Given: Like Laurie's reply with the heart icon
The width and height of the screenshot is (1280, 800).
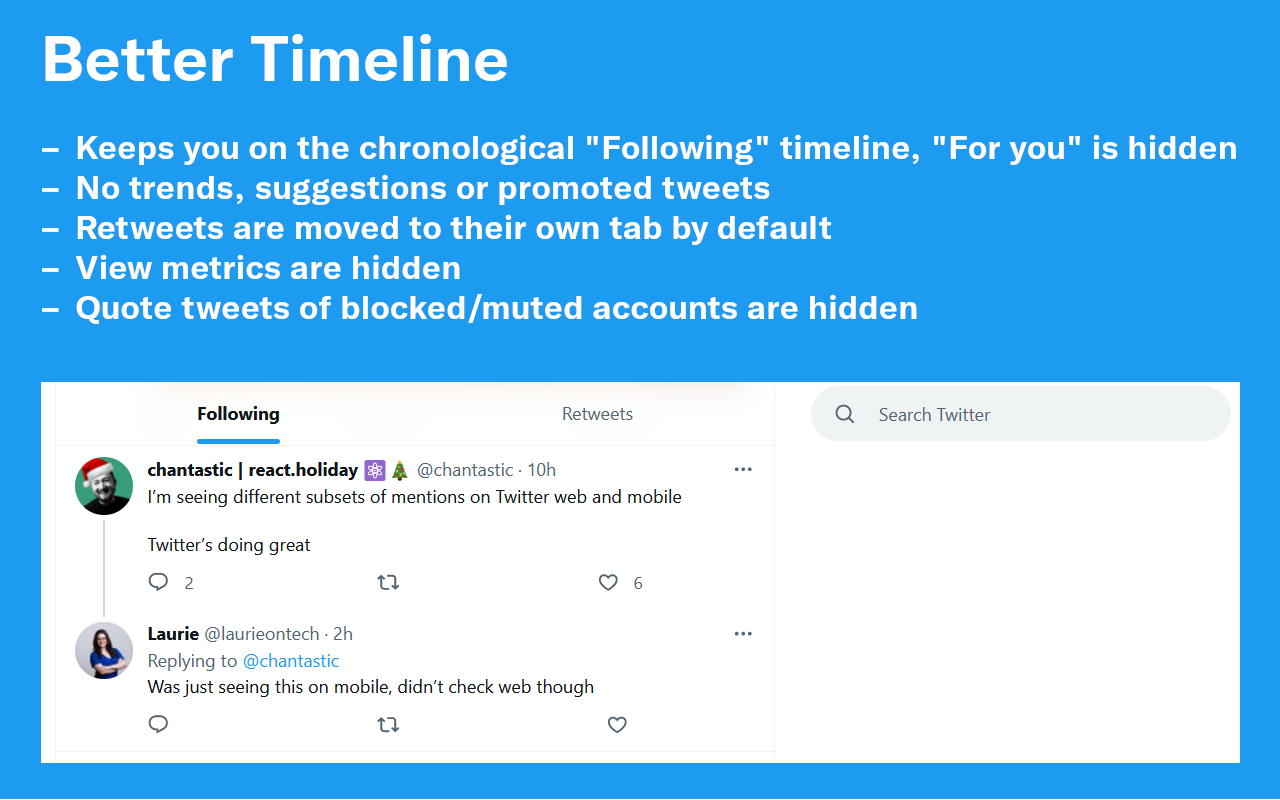Looking at the screenshot, I should tap(617, 724).
